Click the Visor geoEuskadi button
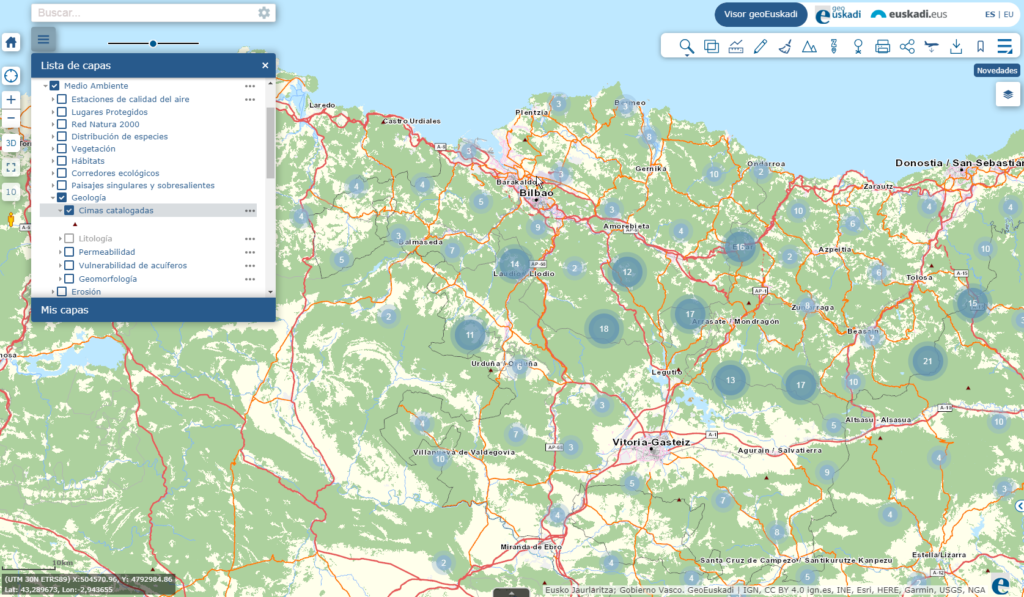This screenshot has height=597, width=1024. pos(761,14)
